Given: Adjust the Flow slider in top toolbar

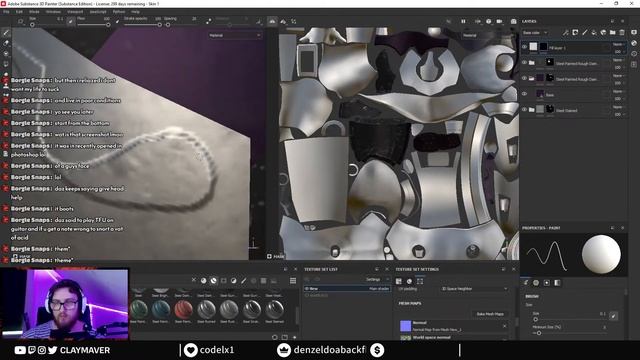Looking at the screenshot, I should 93,25.
